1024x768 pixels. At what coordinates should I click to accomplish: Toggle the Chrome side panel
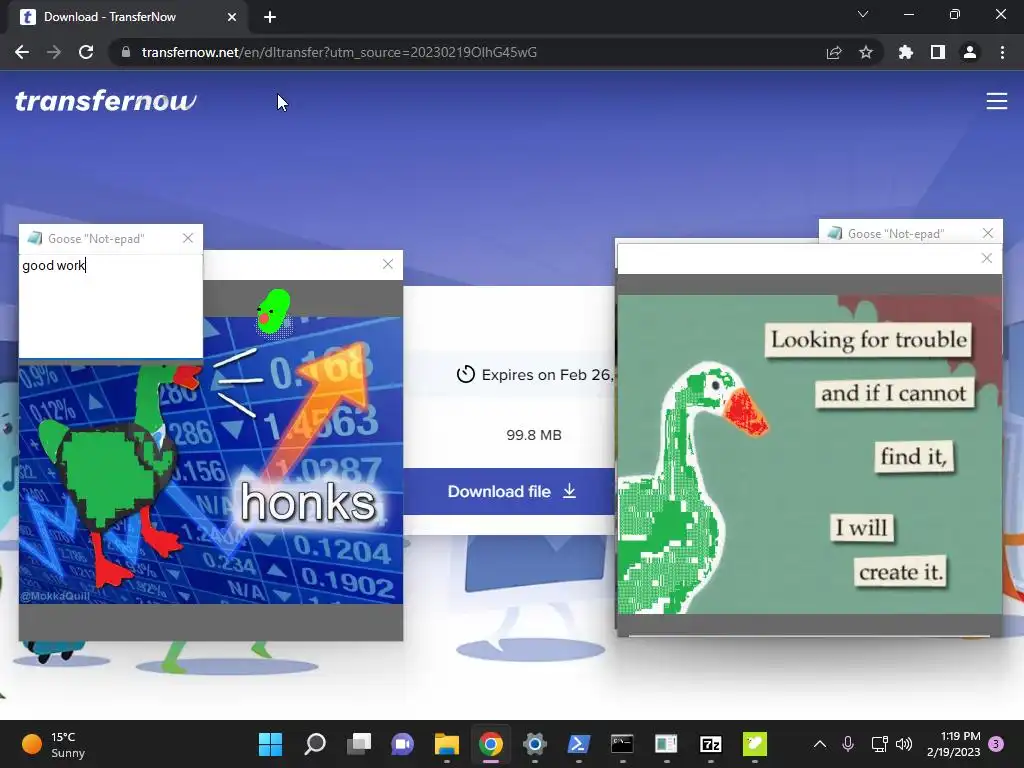pyautogui.click(x=938, y=52)
